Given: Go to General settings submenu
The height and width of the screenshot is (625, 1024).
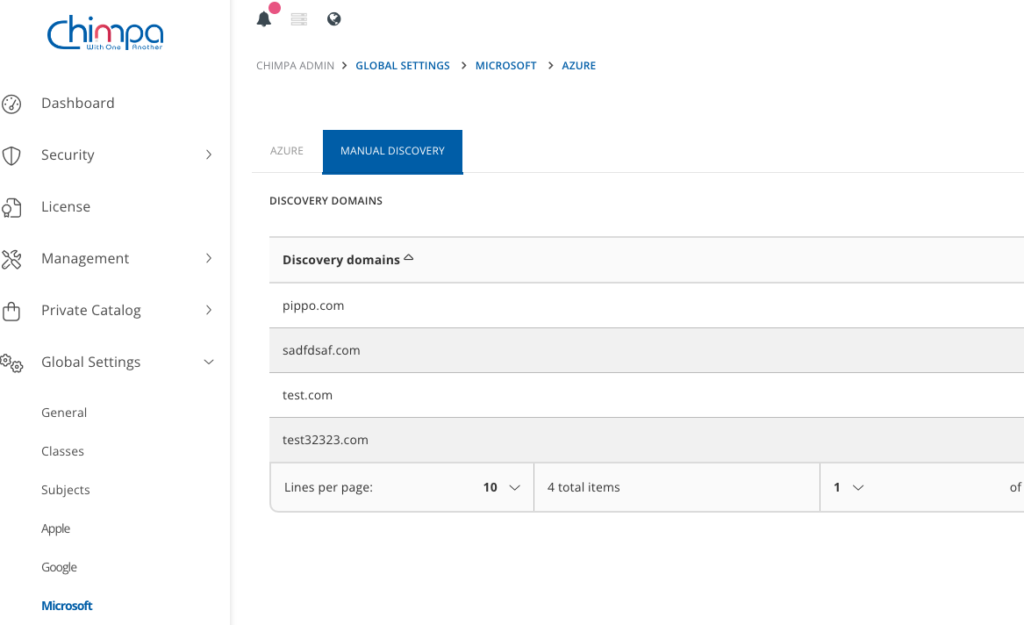Looking at the screenshot, I should pos(64,413).
